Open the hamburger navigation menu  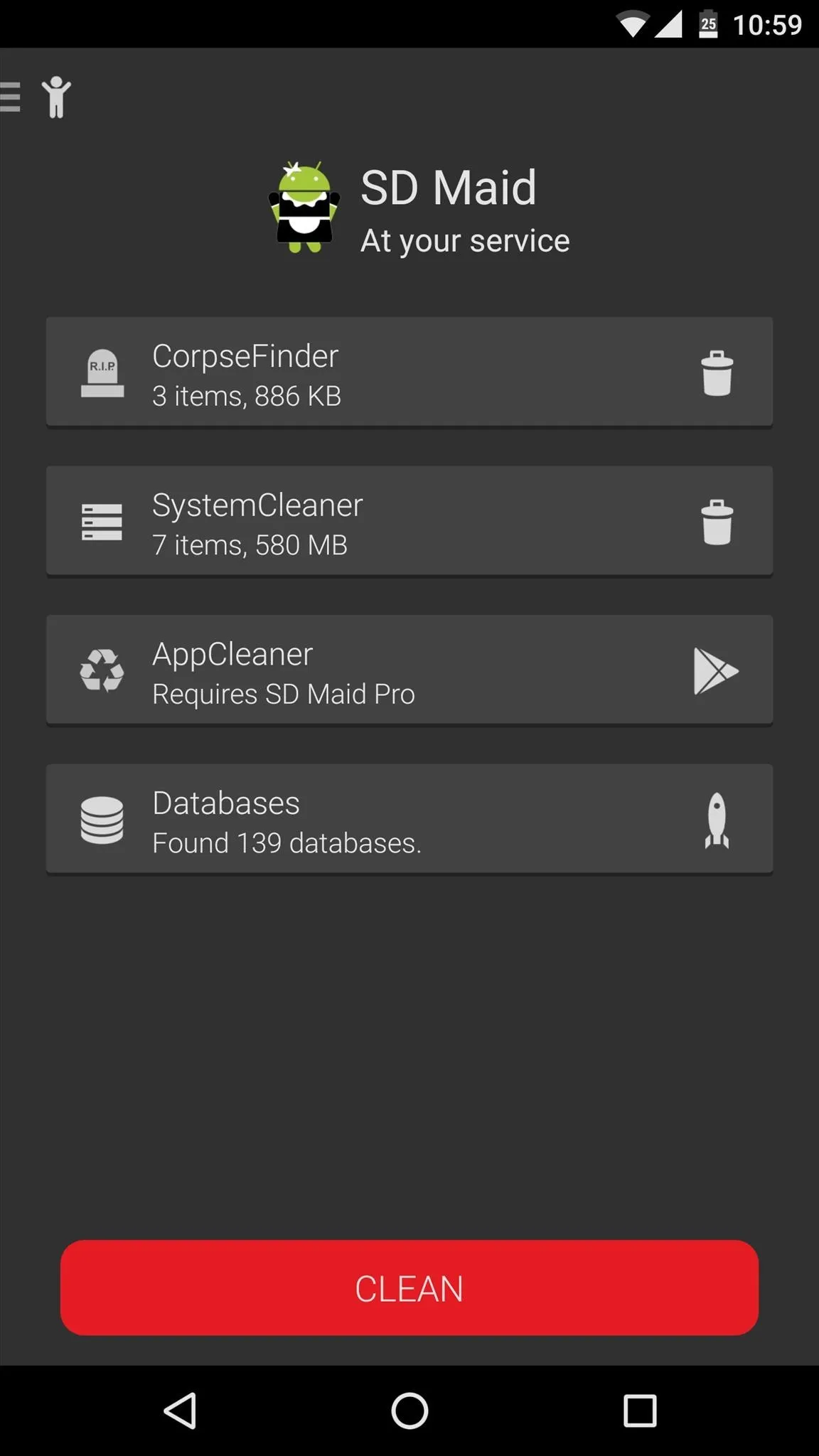pos(9,97)
